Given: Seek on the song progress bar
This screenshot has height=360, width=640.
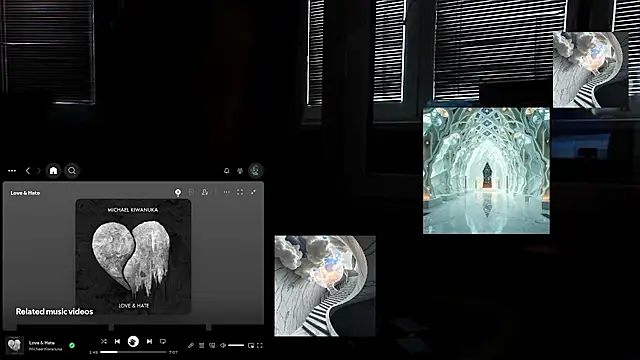Looking at the screenshot, I should tap(133, 352).
